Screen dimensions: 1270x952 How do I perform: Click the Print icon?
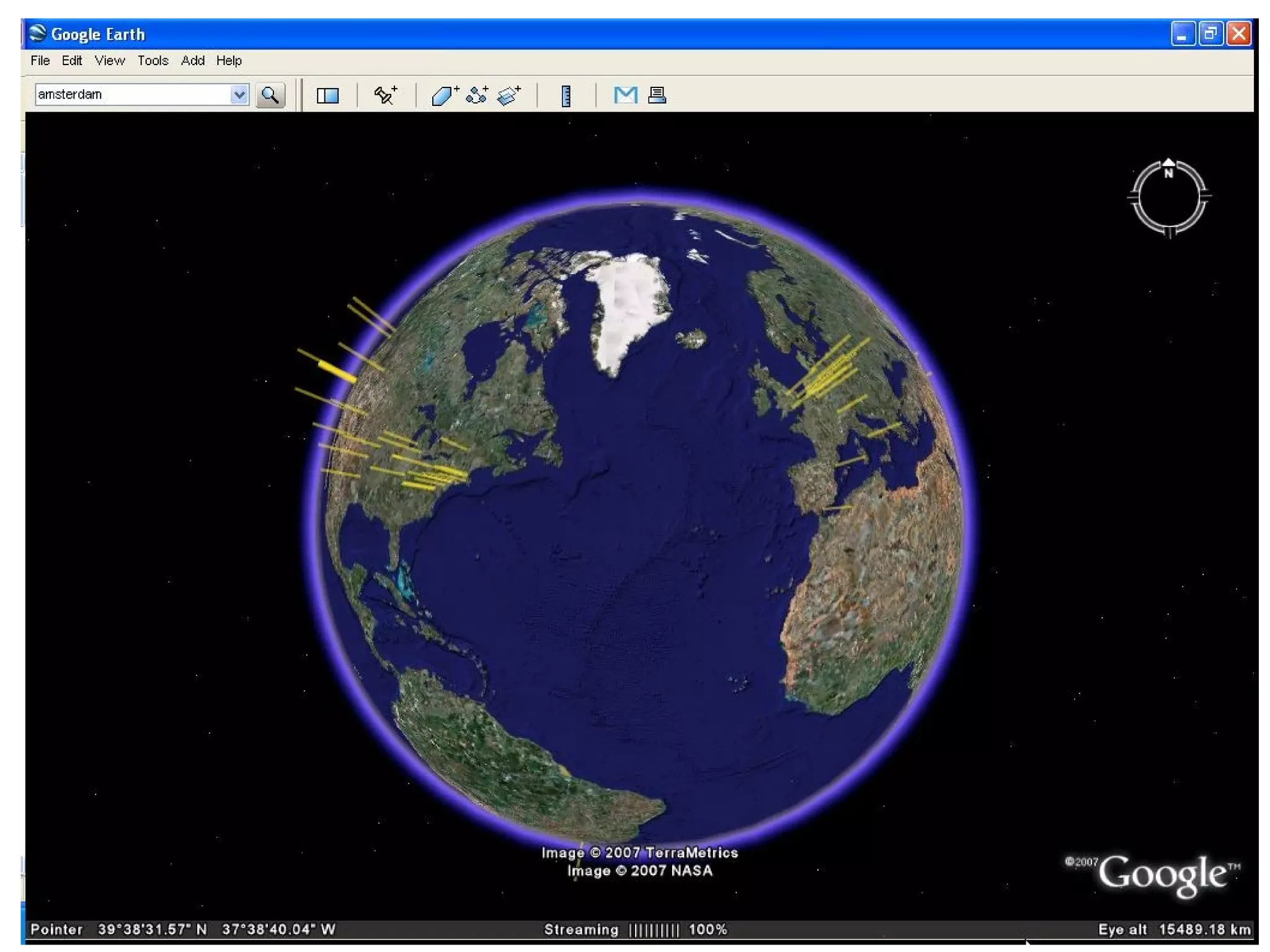tap(657, 95)
